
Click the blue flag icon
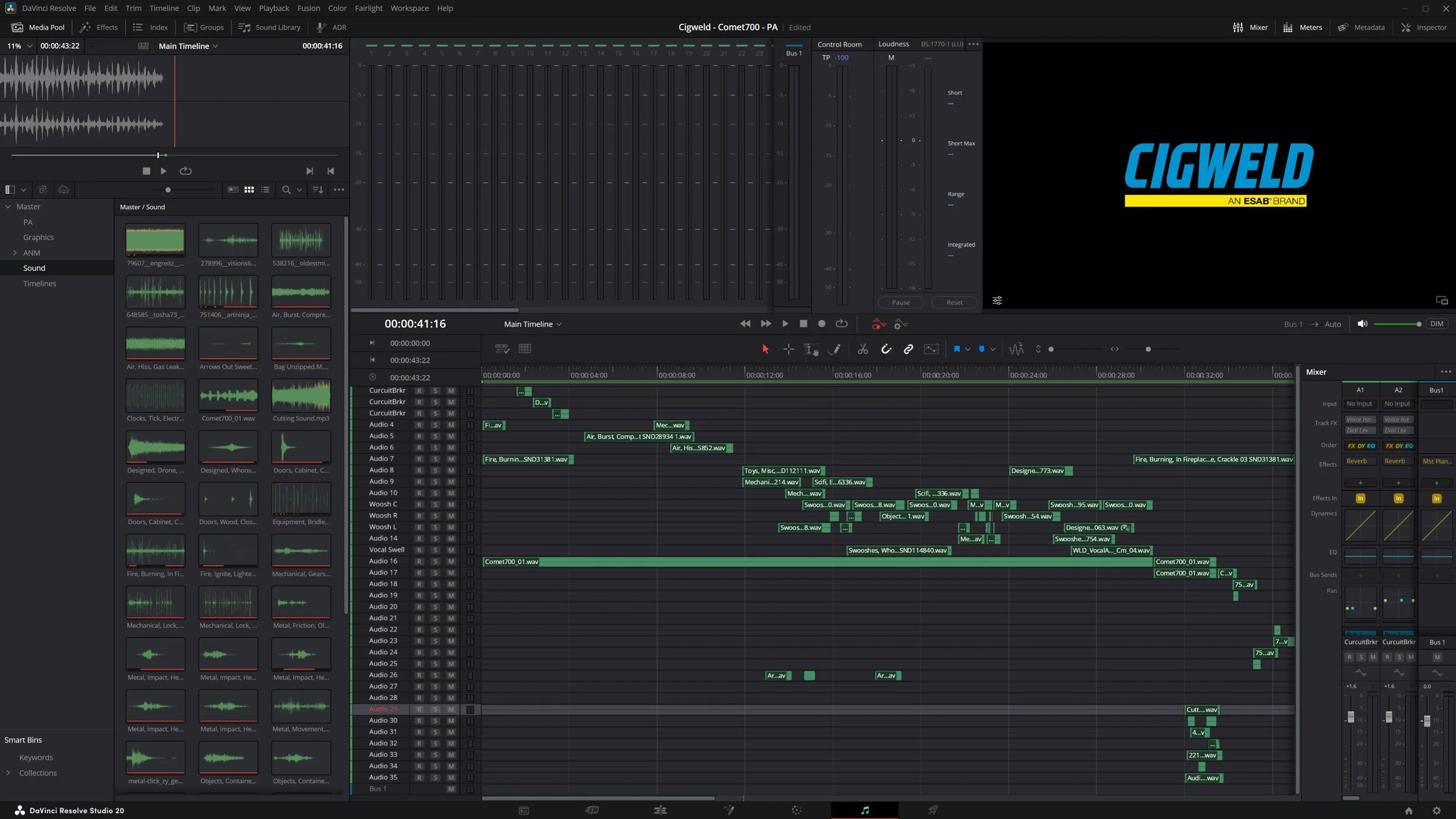pyautogui.click(x=956, y=349)
